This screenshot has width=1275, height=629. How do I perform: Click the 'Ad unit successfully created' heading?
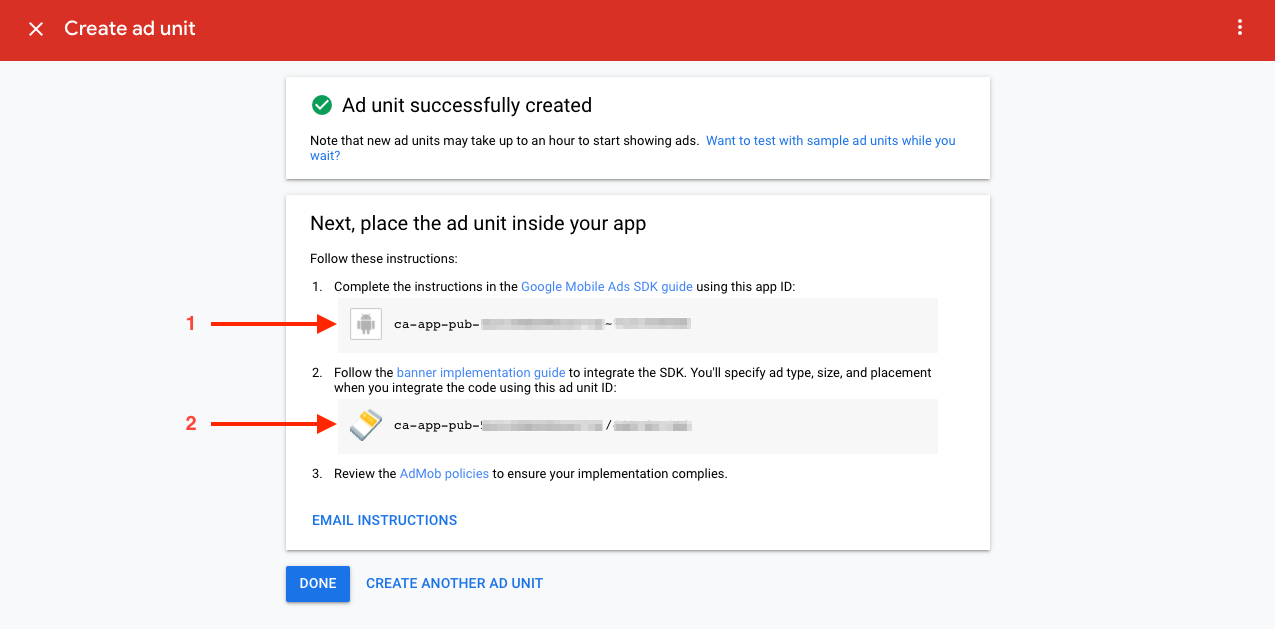click(467, 105)
